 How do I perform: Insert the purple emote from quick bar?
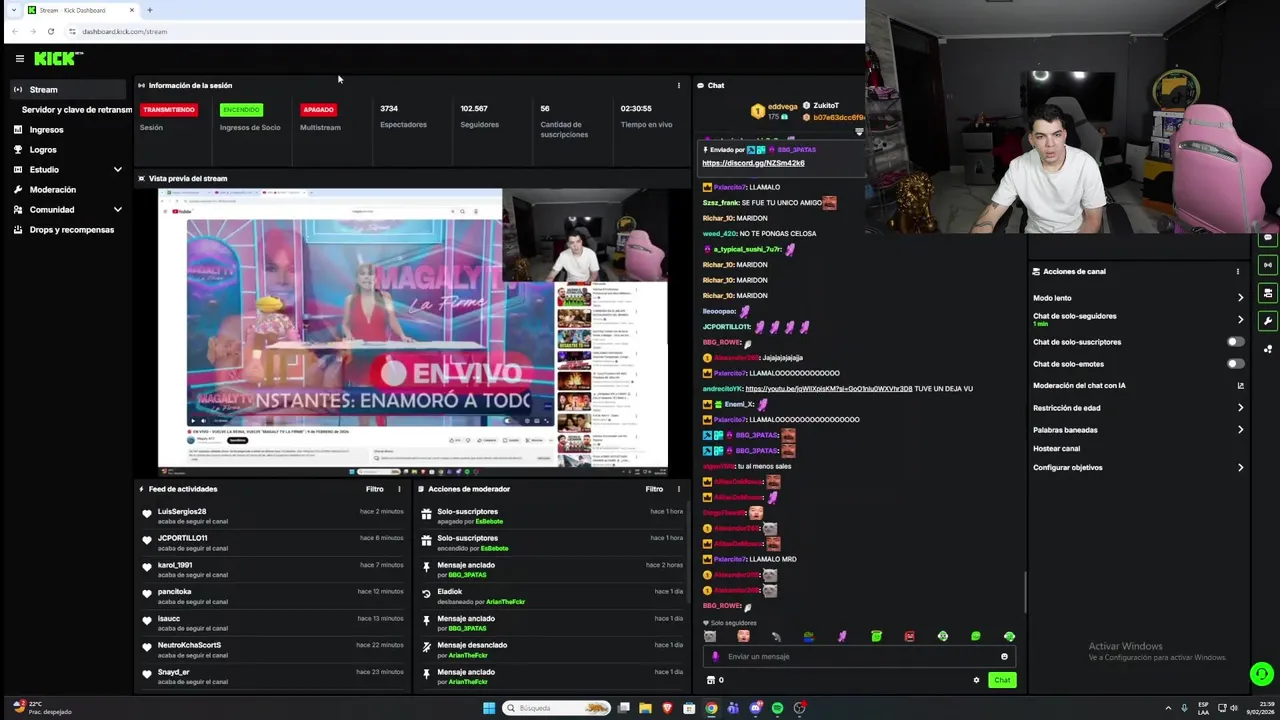coord(842,636)
